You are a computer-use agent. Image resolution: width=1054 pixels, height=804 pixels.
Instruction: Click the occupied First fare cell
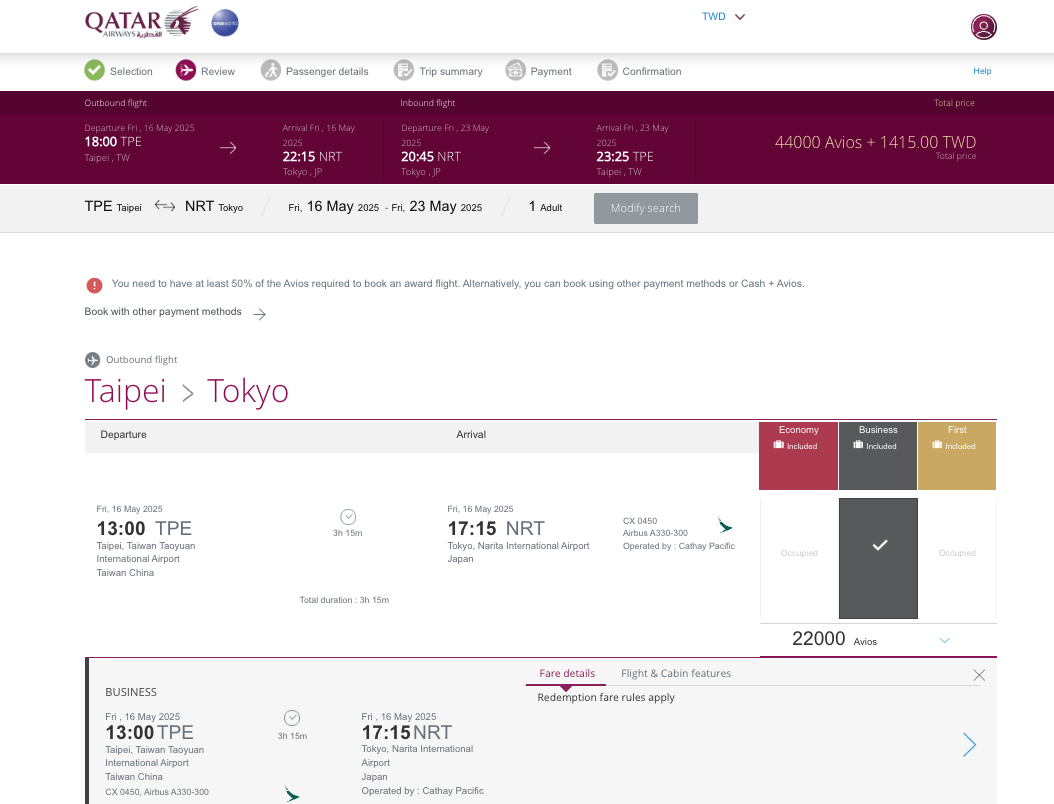(957, 558)
